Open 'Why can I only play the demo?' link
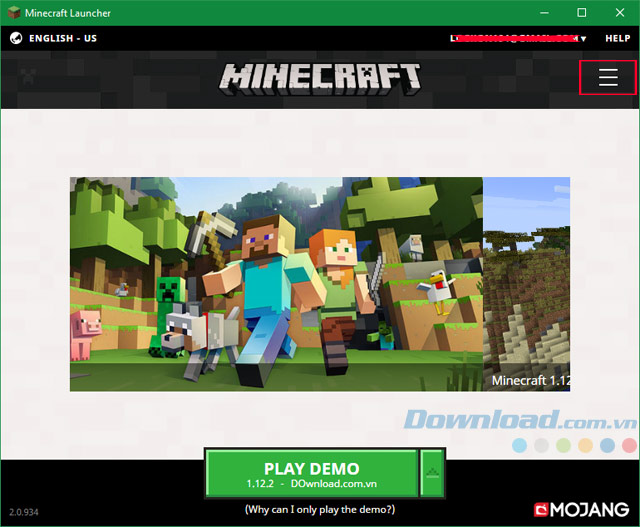 tap(320, 509)
